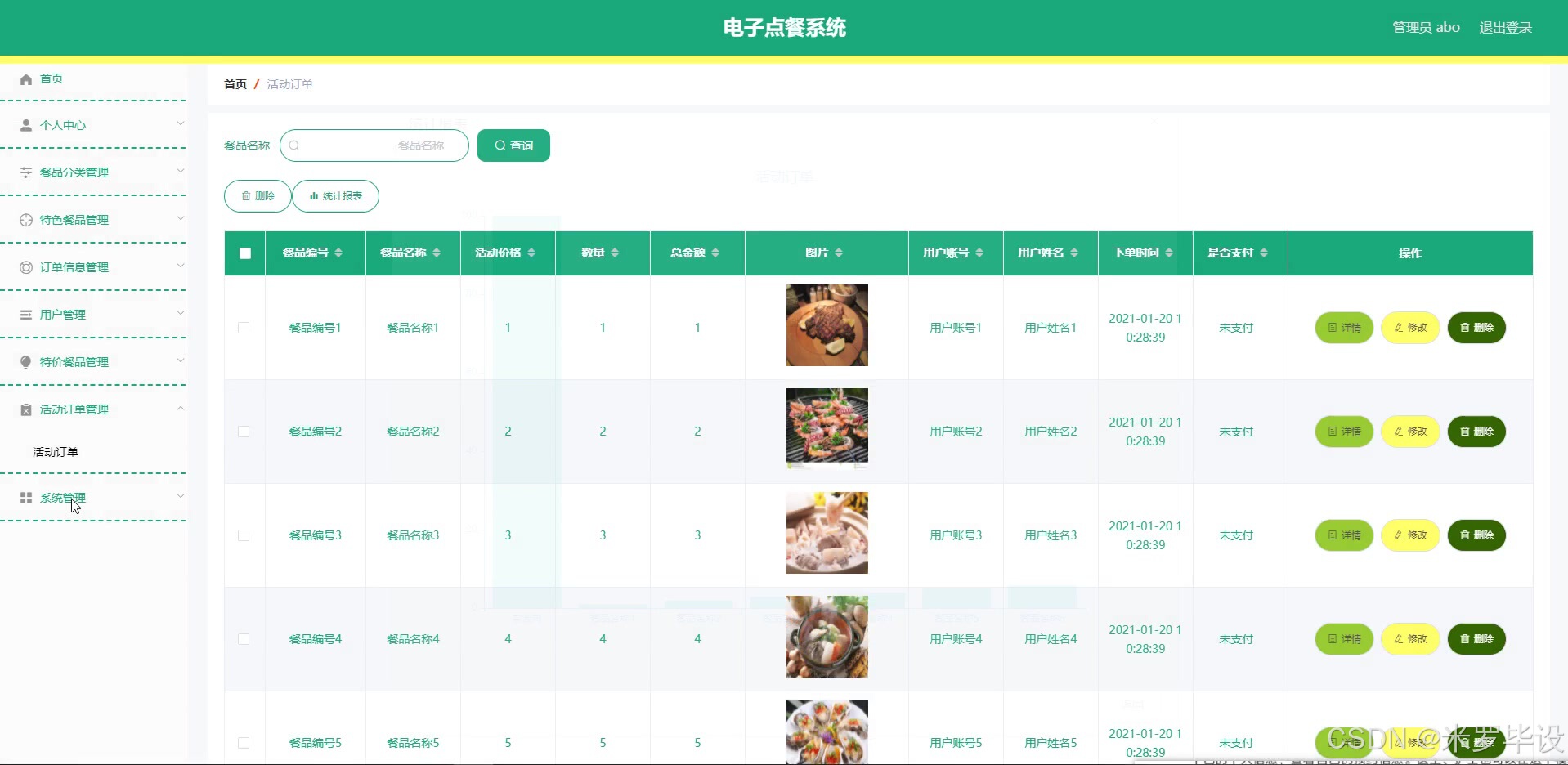
Task: Open the 系统管理 sidebar menu label
Action: [63, 499]
